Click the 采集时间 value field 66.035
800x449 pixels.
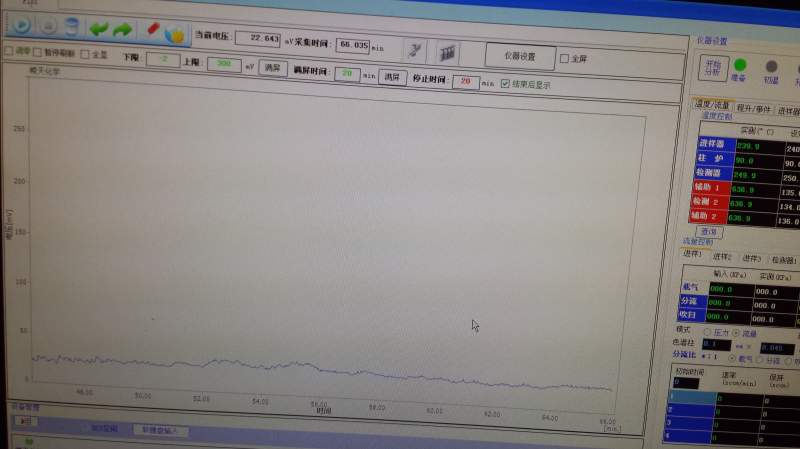coord(353,45)
